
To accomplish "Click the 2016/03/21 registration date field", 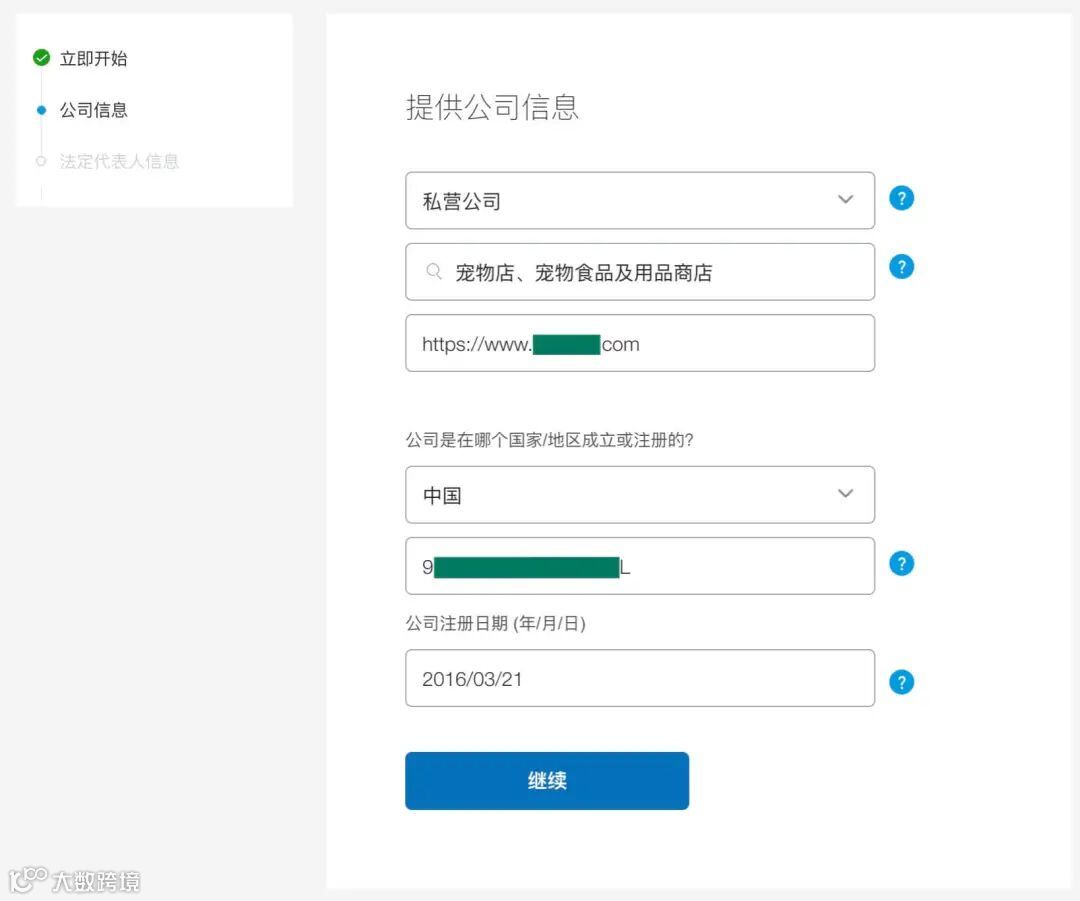I will (x=639, y=679).
